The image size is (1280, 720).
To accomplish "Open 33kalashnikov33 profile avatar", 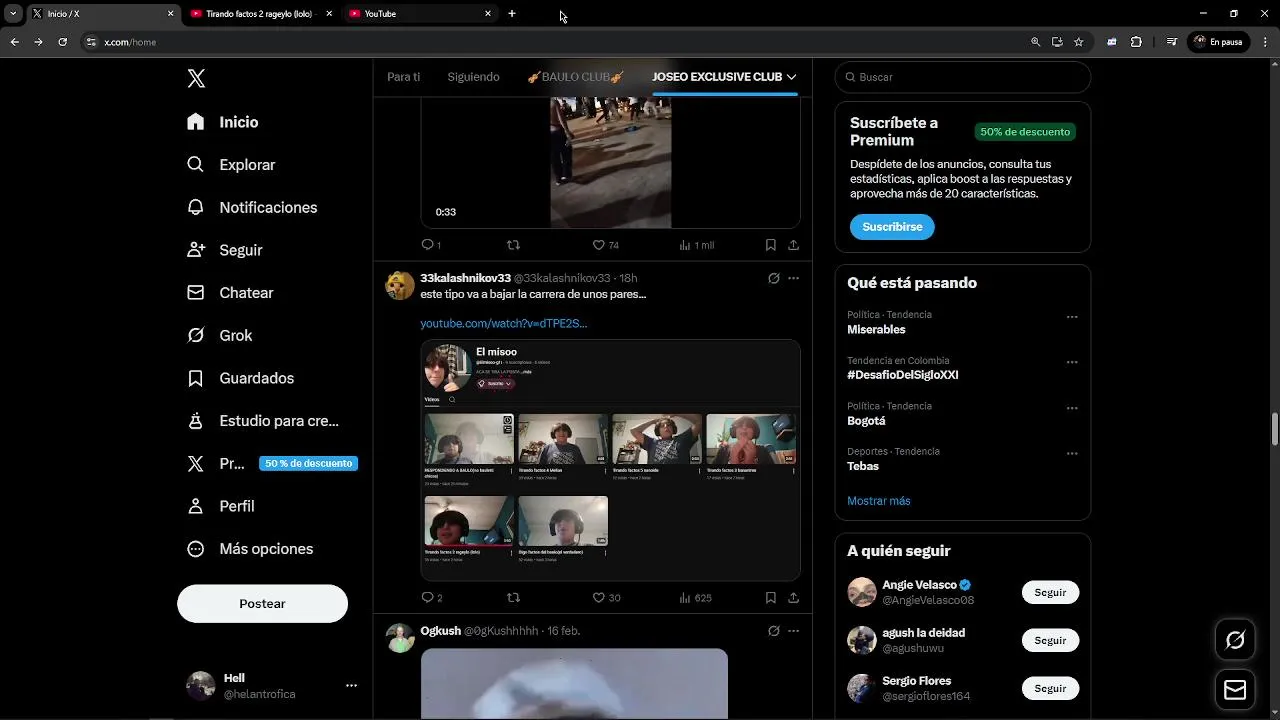I will (x=400, y=285).
